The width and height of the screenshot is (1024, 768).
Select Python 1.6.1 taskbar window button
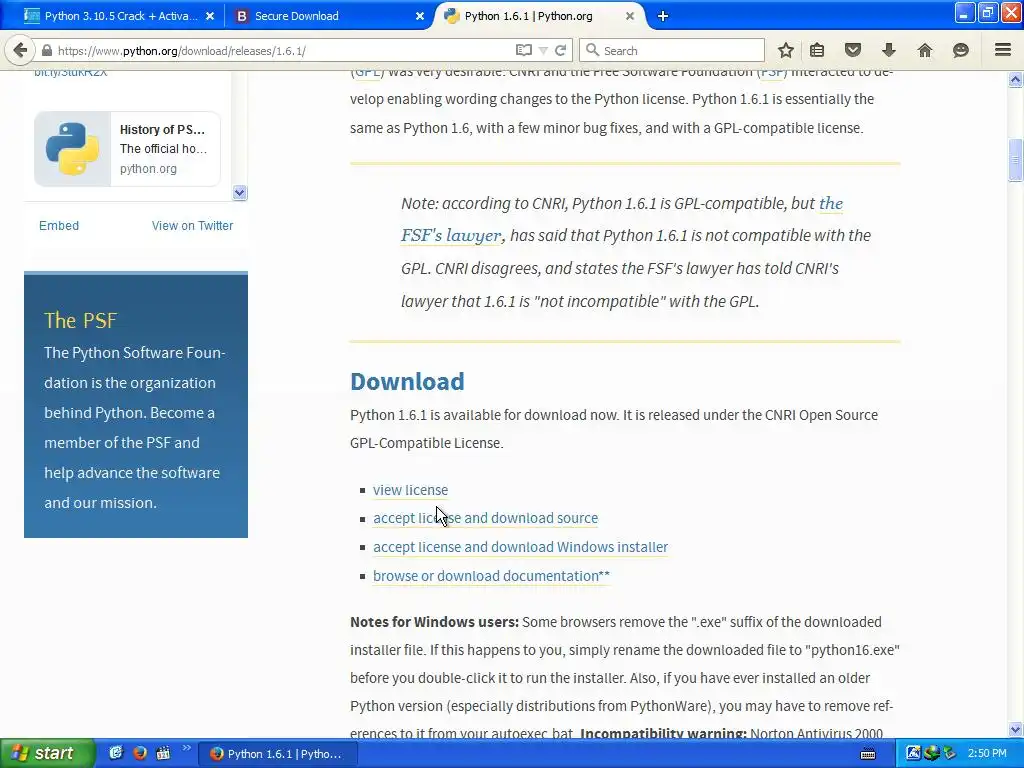tap(277, 754)
